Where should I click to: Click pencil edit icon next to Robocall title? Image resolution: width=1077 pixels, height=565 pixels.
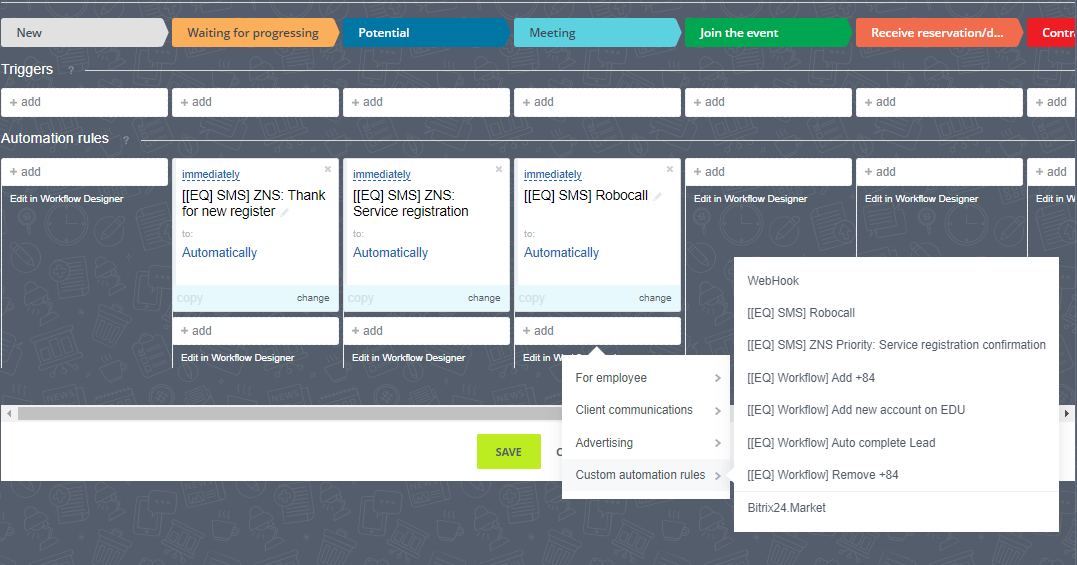point(658,196)
